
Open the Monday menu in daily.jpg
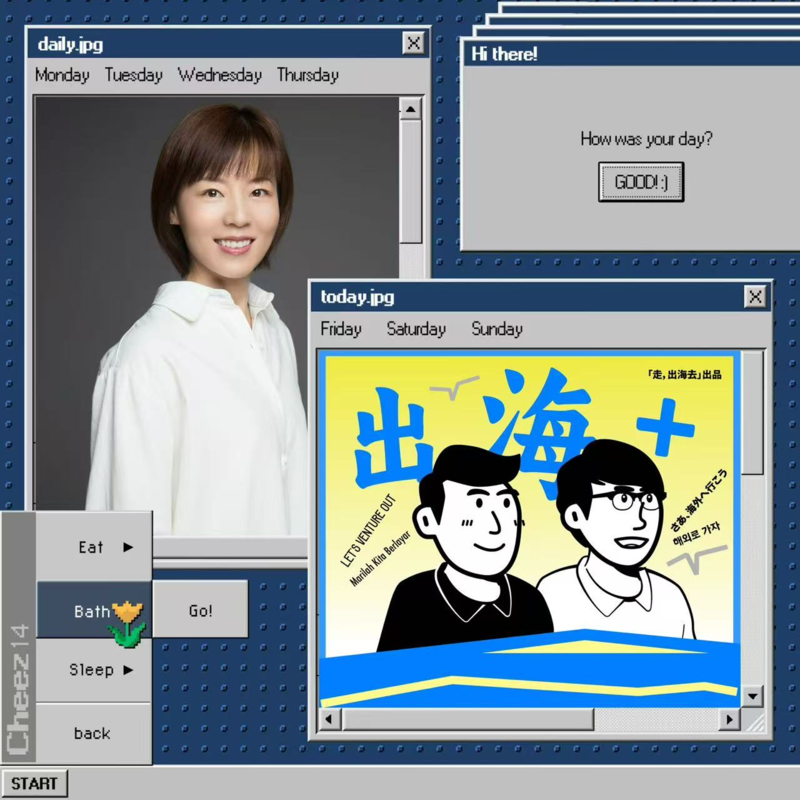[62, 75]
